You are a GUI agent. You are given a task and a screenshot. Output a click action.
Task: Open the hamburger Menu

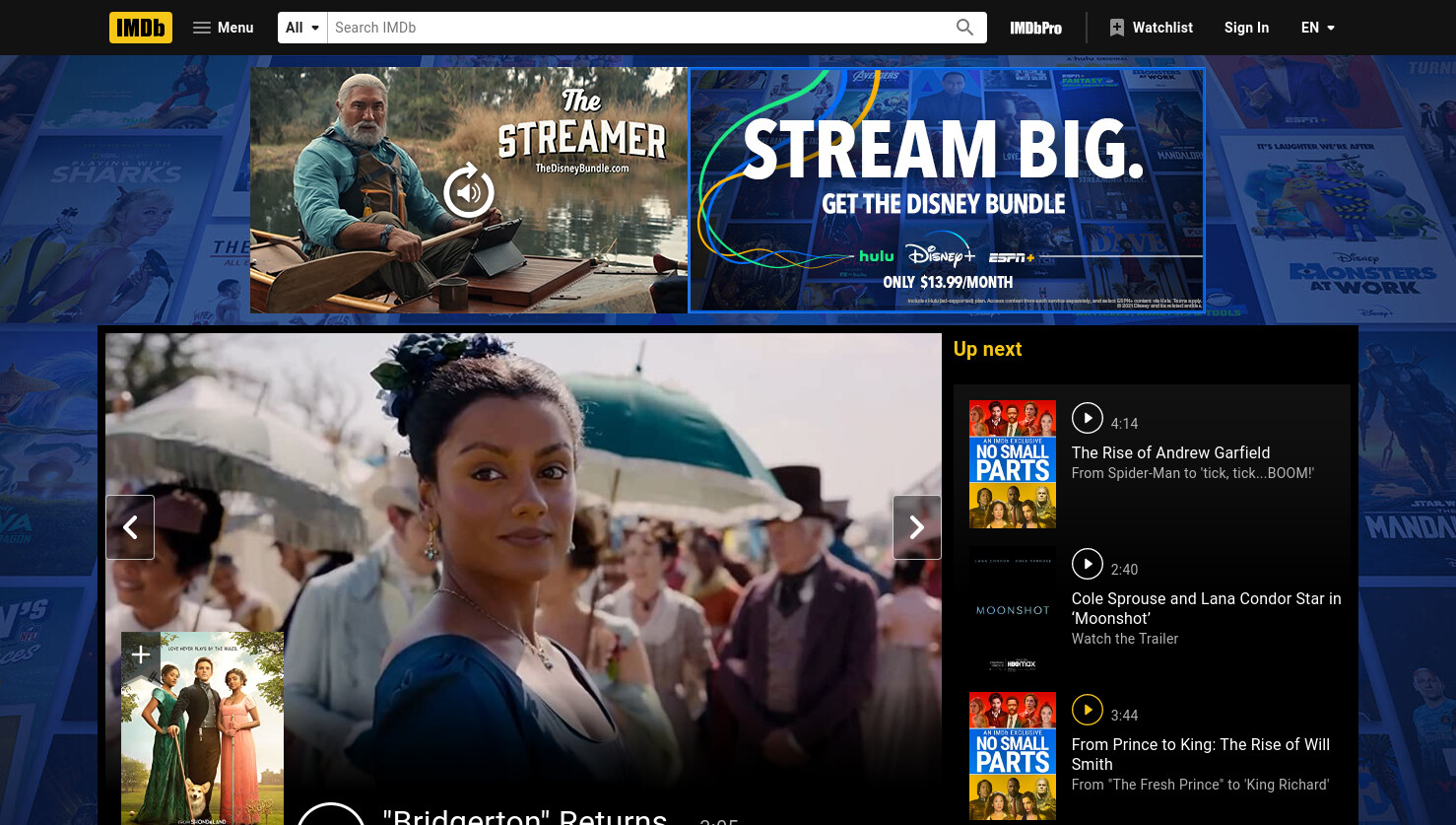224,28
